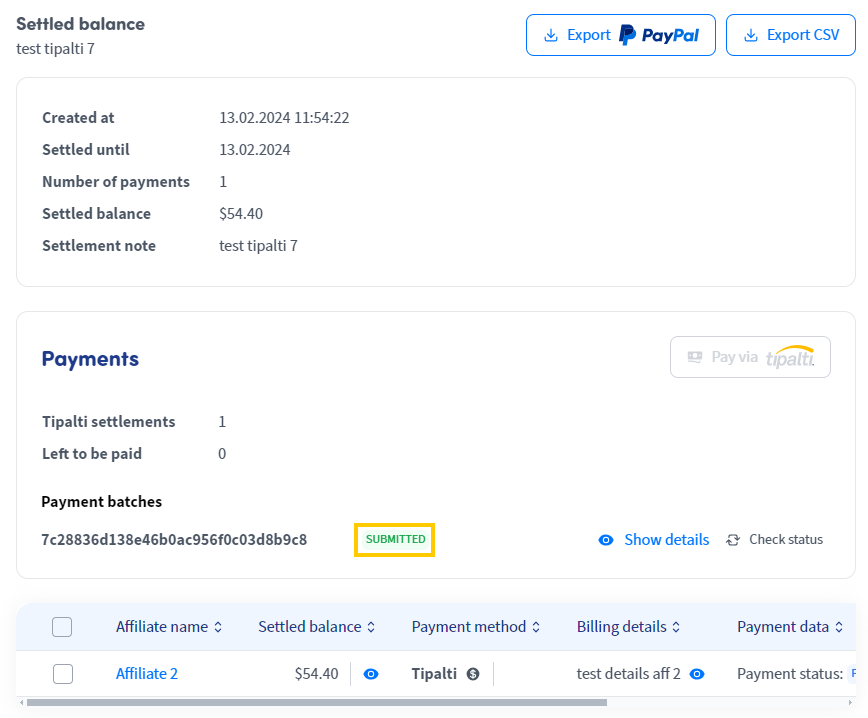
Task: Open the Affiliate 2 link
Action: [146, 674]
